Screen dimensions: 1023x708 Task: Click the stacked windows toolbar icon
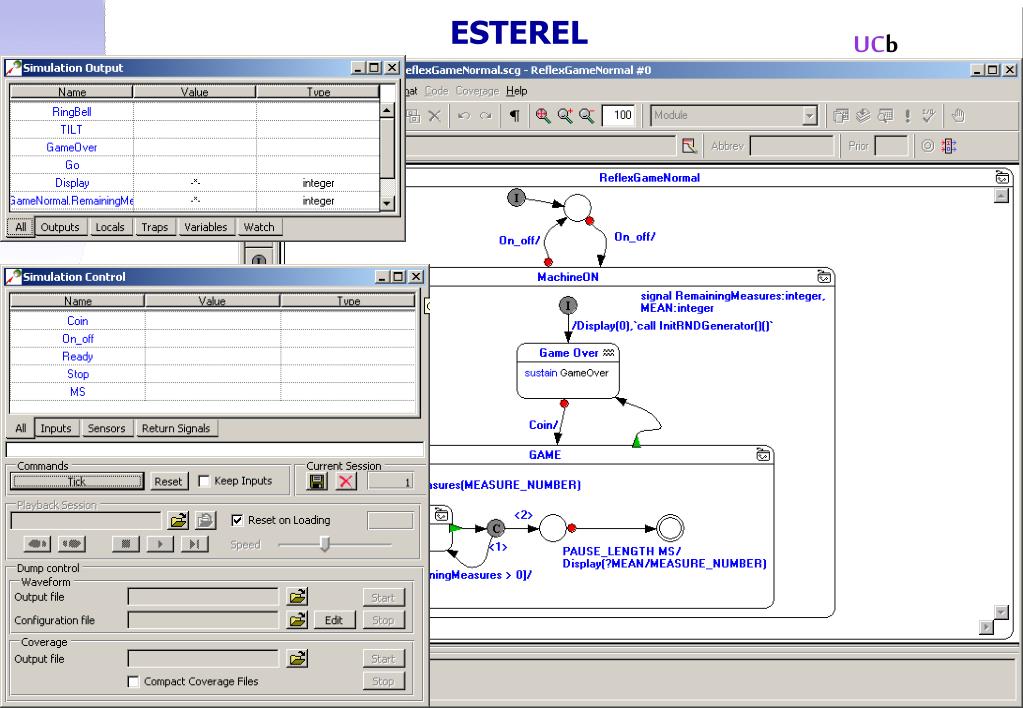coord(840,115)
